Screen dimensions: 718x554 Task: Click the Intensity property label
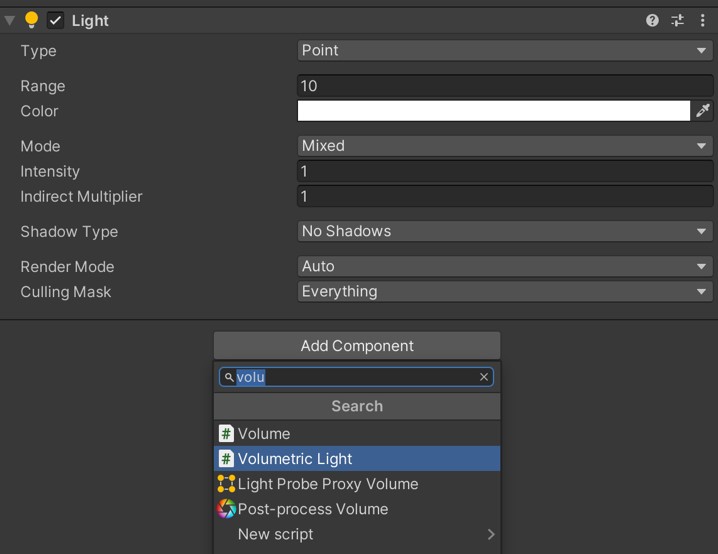(50, 171)
